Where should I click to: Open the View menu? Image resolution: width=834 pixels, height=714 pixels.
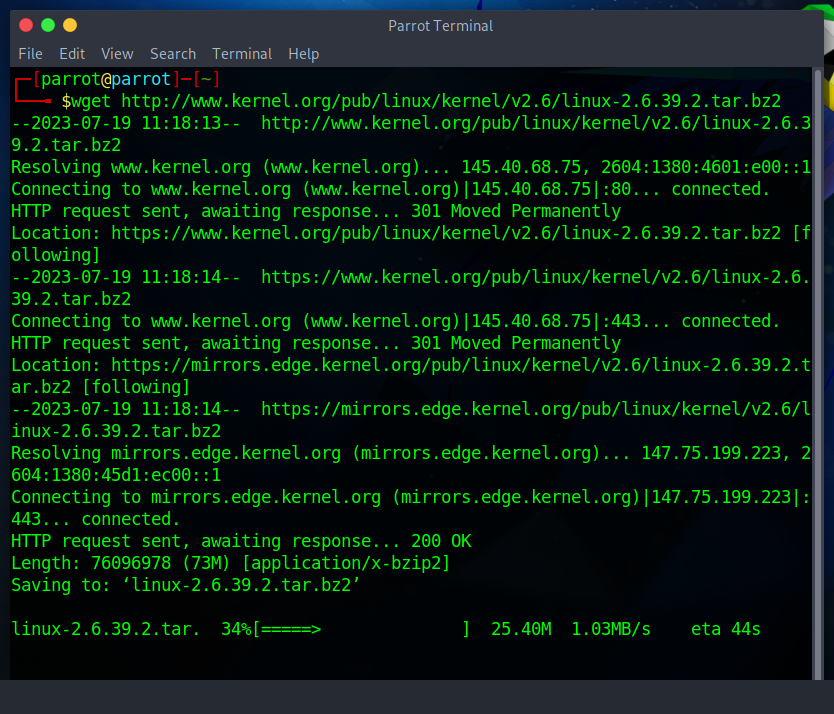[x=117, y=54]
